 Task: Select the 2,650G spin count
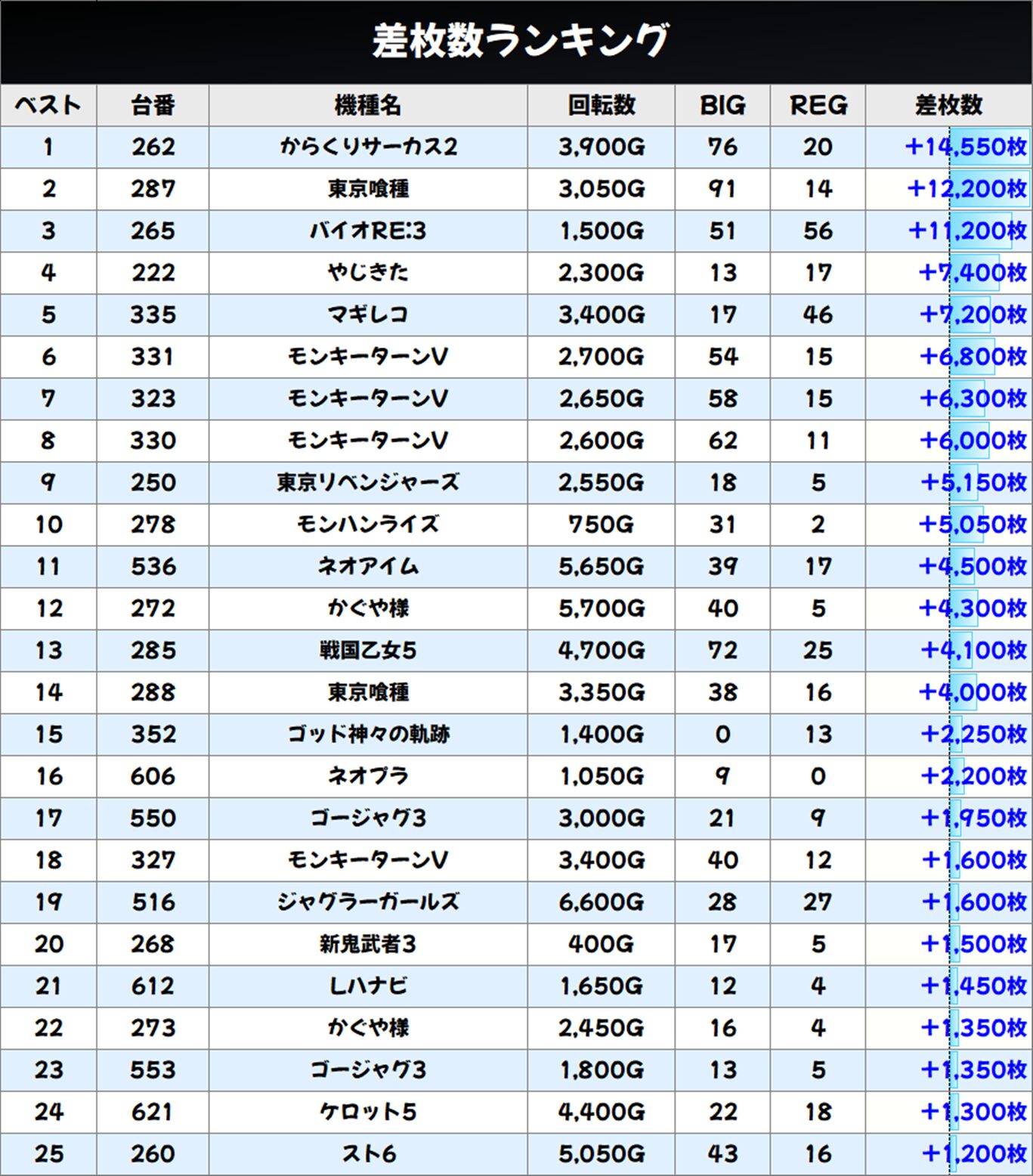click(602, 398)
